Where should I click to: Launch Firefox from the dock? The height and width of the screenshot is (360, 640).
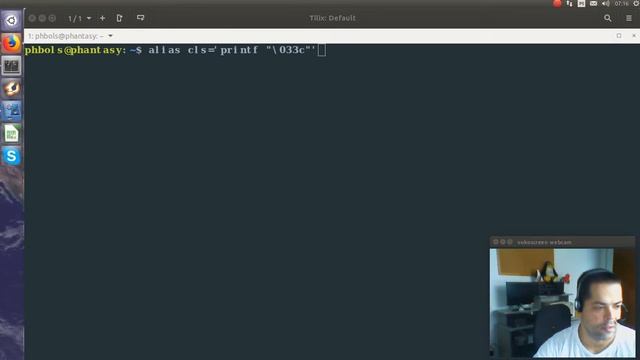pyautogui.click(x=11, y=42)
